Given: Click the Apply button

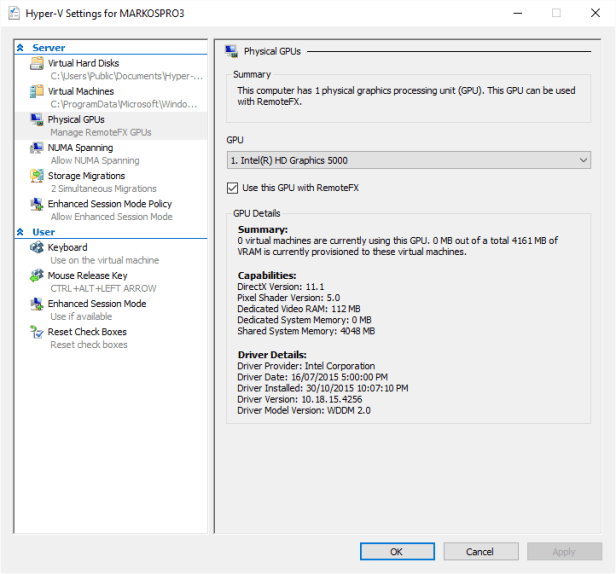Looking at the screenshot, I should (x=564, y=551).
